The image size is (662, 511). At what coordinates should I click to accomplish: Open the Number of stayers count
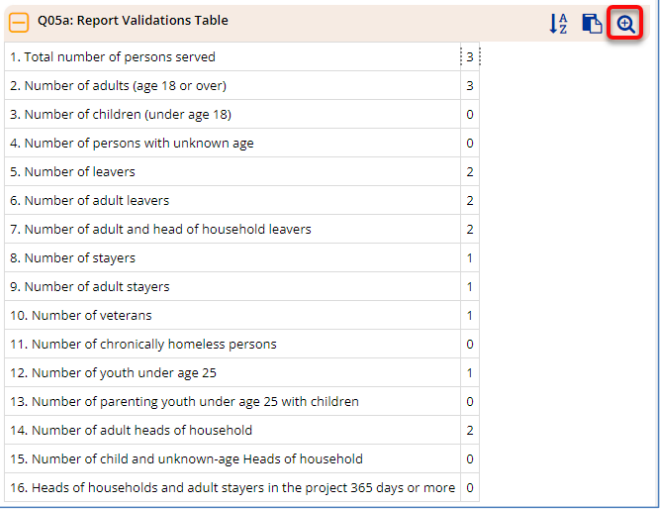[x=470, y=258]
